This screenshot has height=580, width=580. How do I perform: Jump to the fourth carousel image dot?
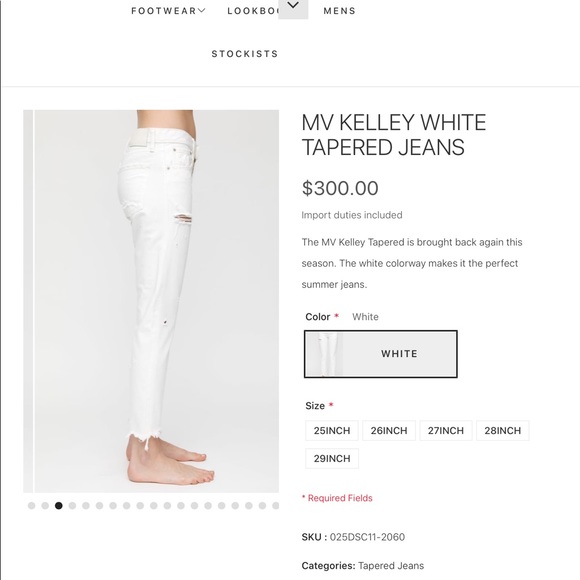pos(72,506)
